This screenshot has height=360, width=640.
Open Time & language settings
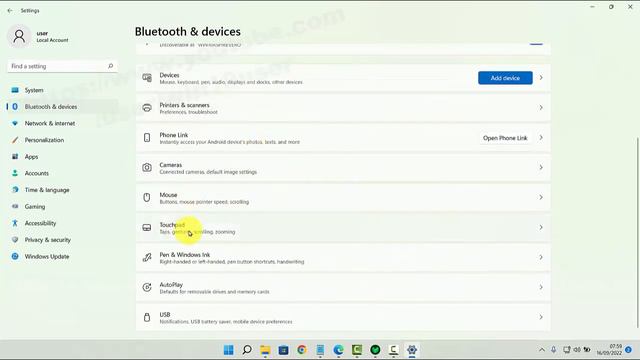coord(47,190)
